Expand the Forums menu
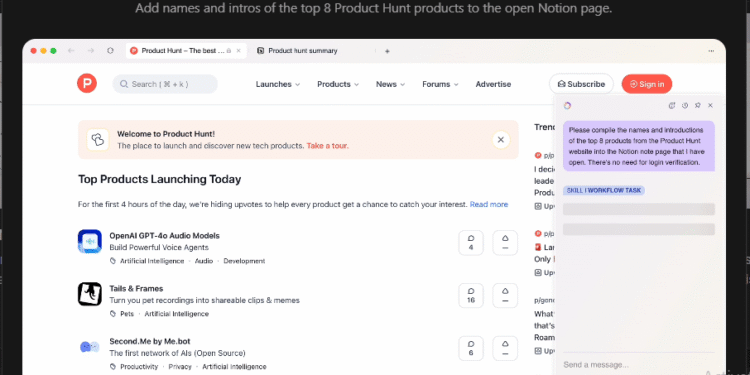The width and height of the screenshot is (750, 375). [440, 84]
